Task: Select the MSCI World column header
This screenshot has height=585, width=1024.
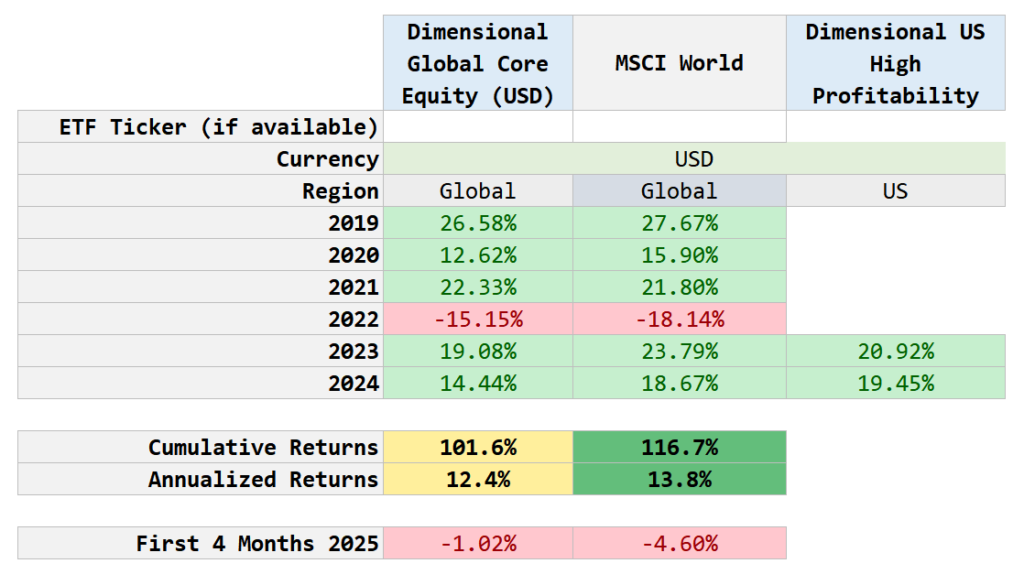Action: [x=679, y=63]
